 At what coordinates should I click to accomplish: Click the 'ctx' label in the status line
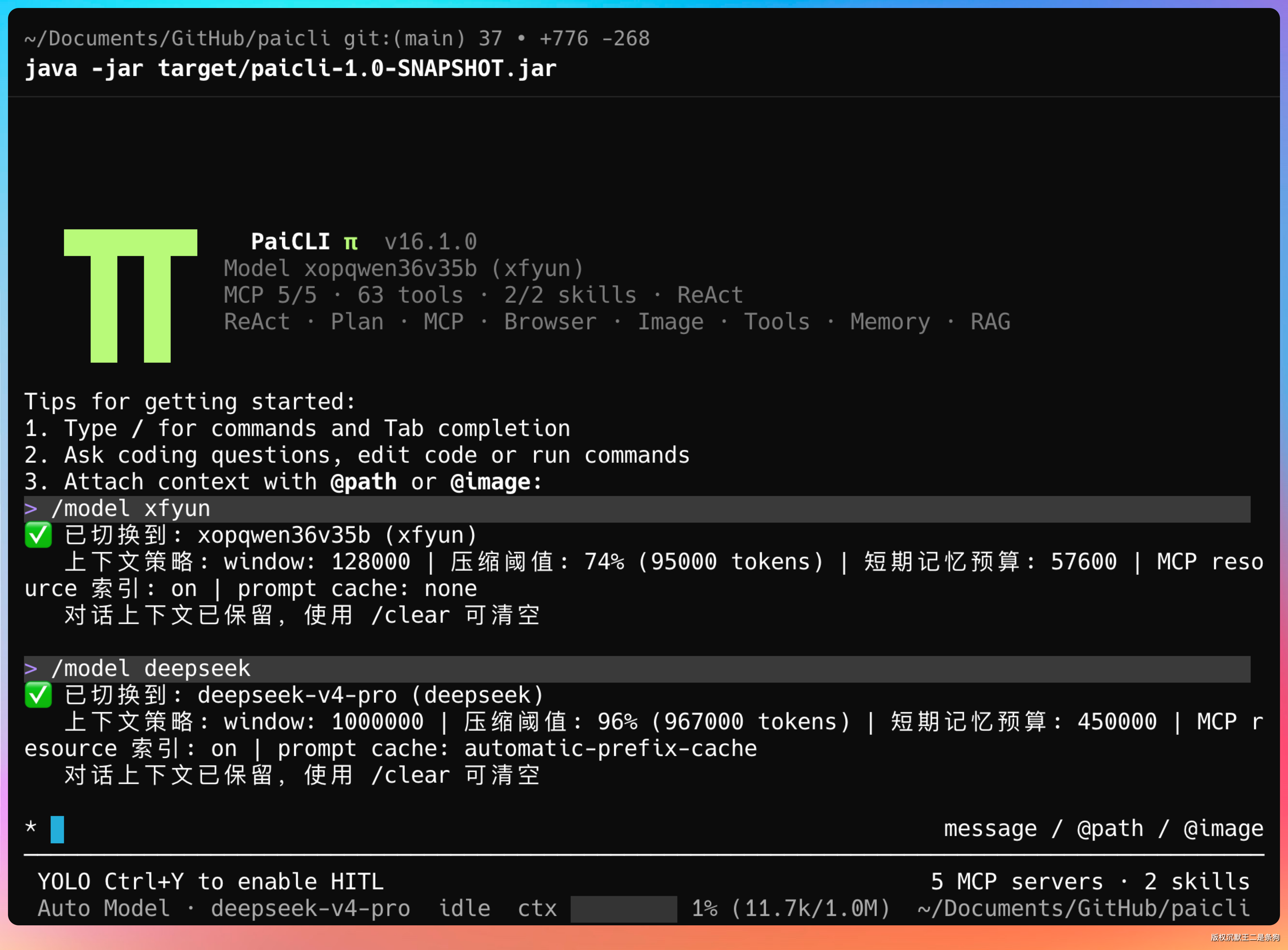tap(537, 909)
